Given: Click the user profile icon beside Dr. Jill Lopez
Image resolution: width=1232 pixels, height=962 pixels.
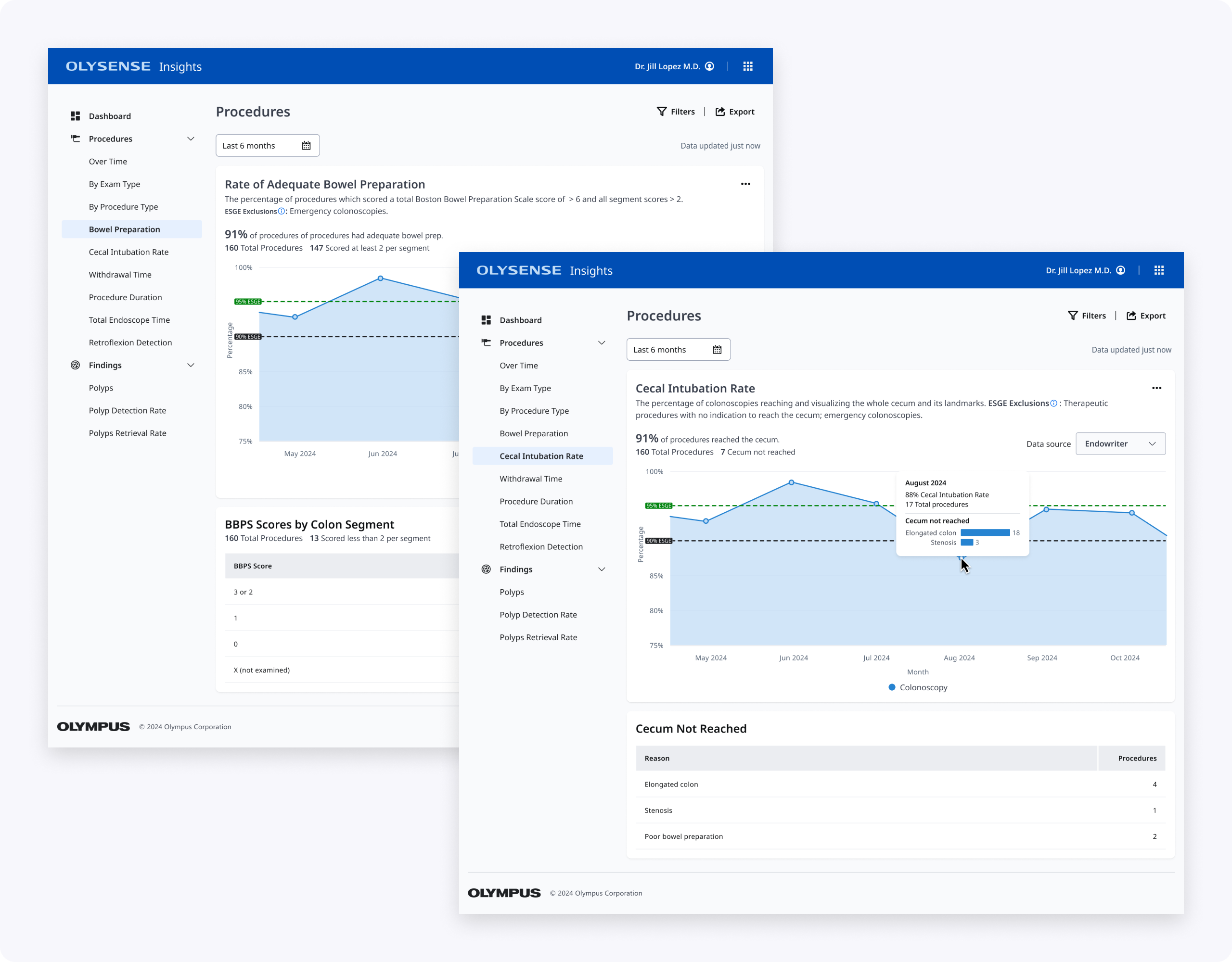Looking at the screenshot, I should [1120, 270].
